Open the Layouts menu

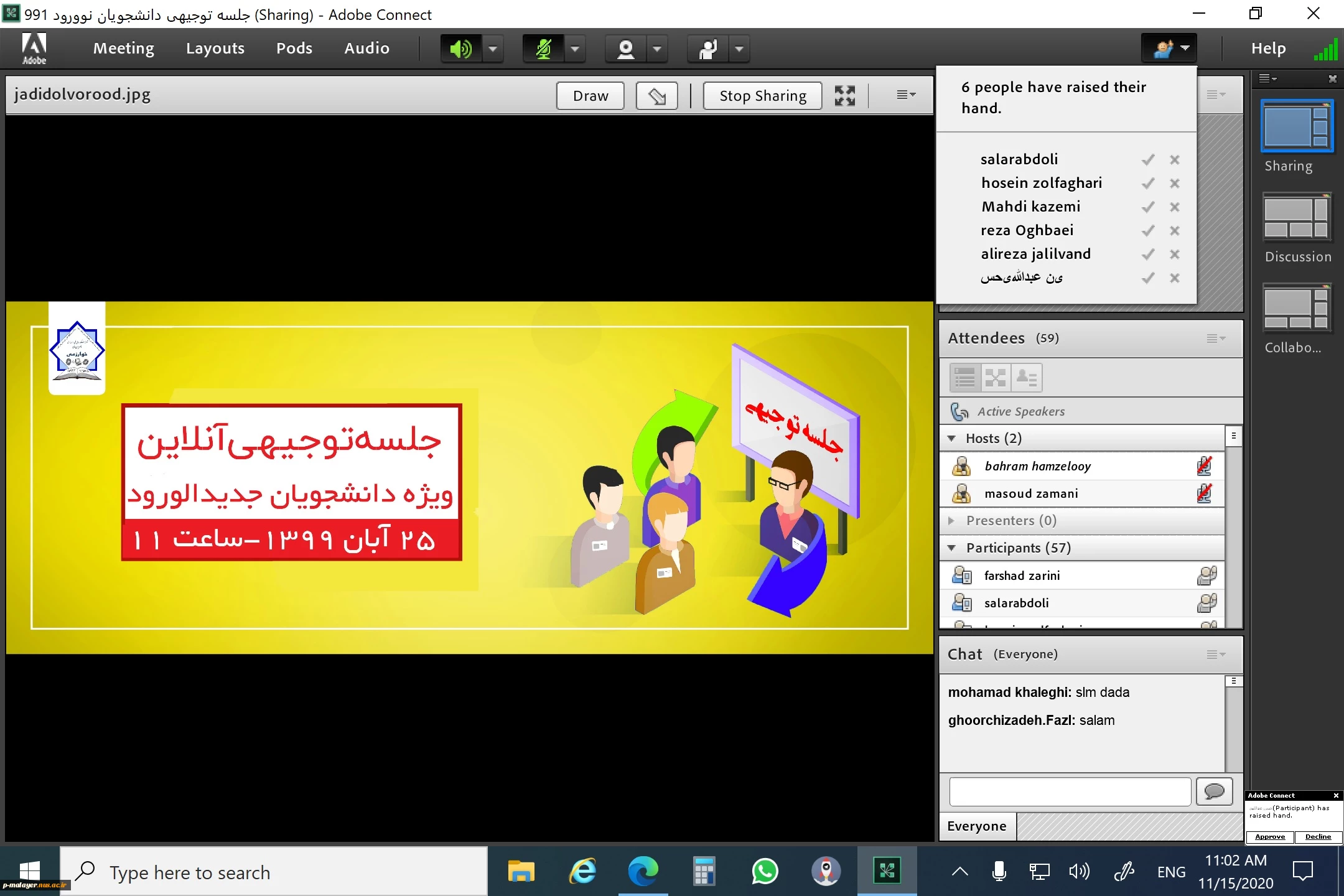pos(215,48)
